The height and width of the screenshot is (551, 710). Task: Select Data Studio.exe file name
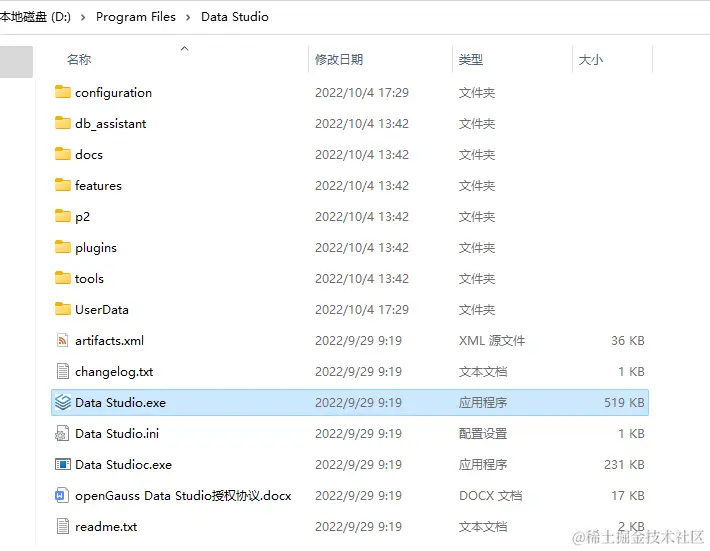tap(120, 402)
